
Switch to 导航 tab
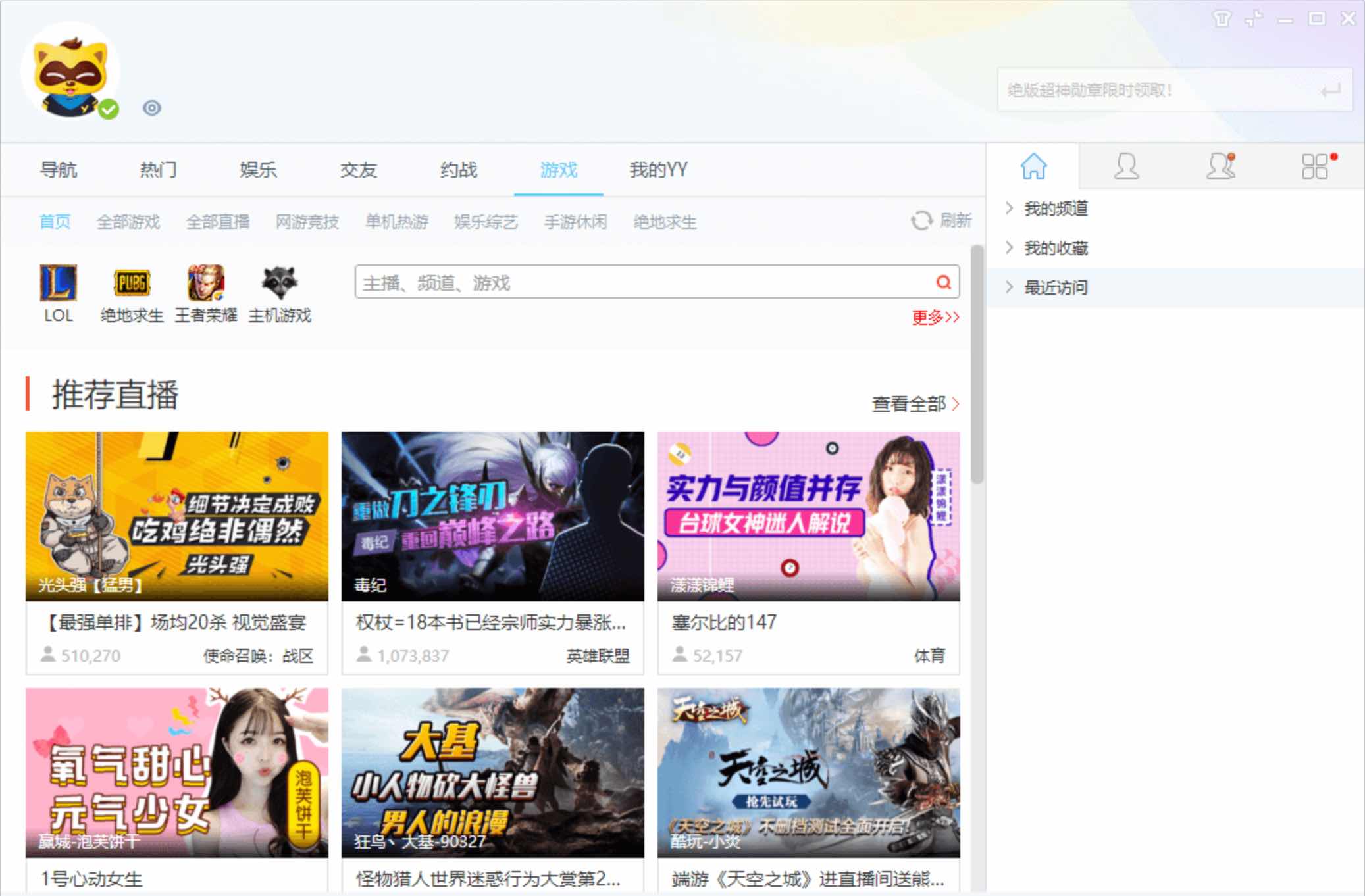[x=59, y=170]
